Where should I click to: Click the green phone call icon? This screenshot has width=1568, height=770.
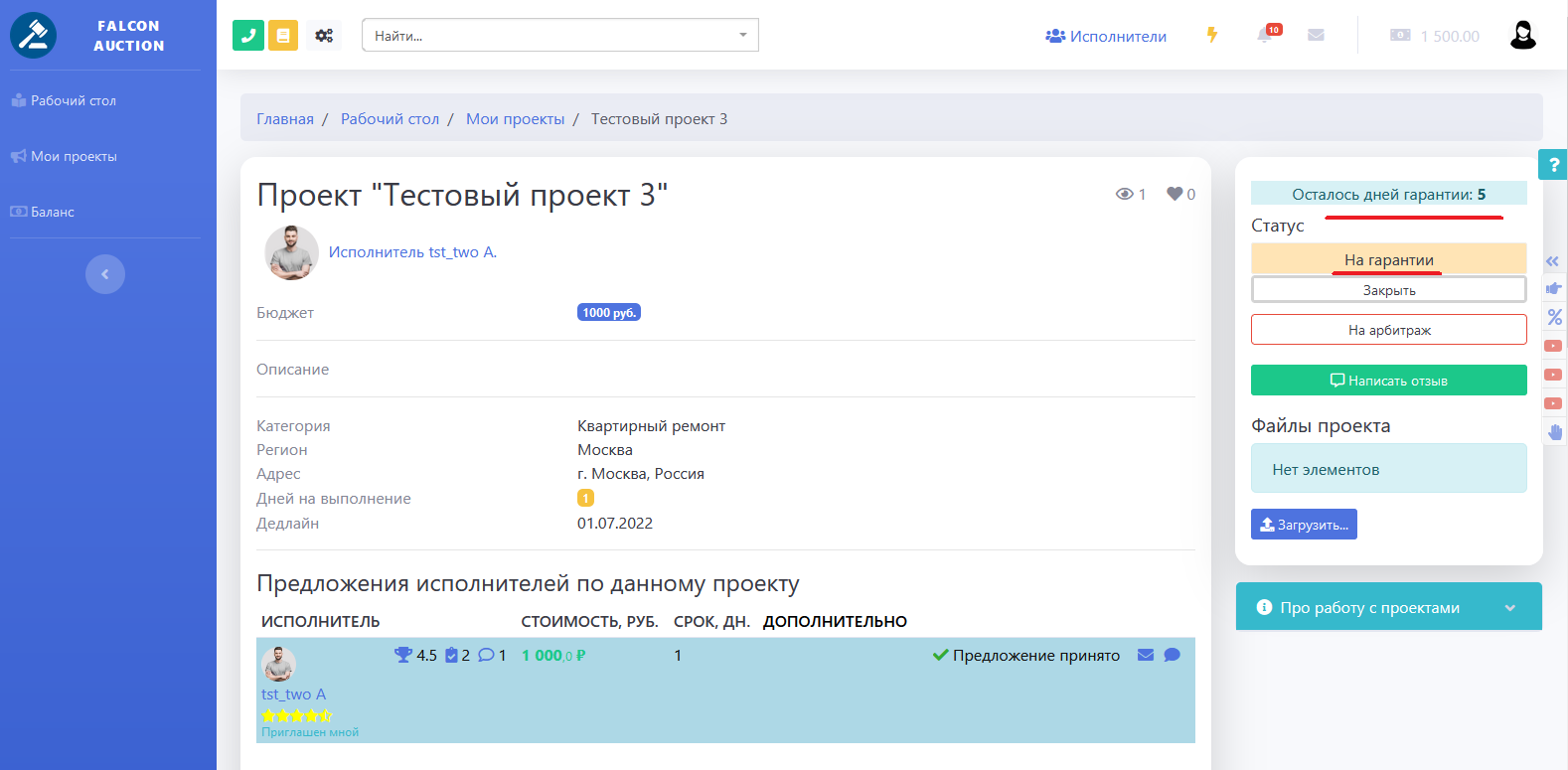pos(247,36)
